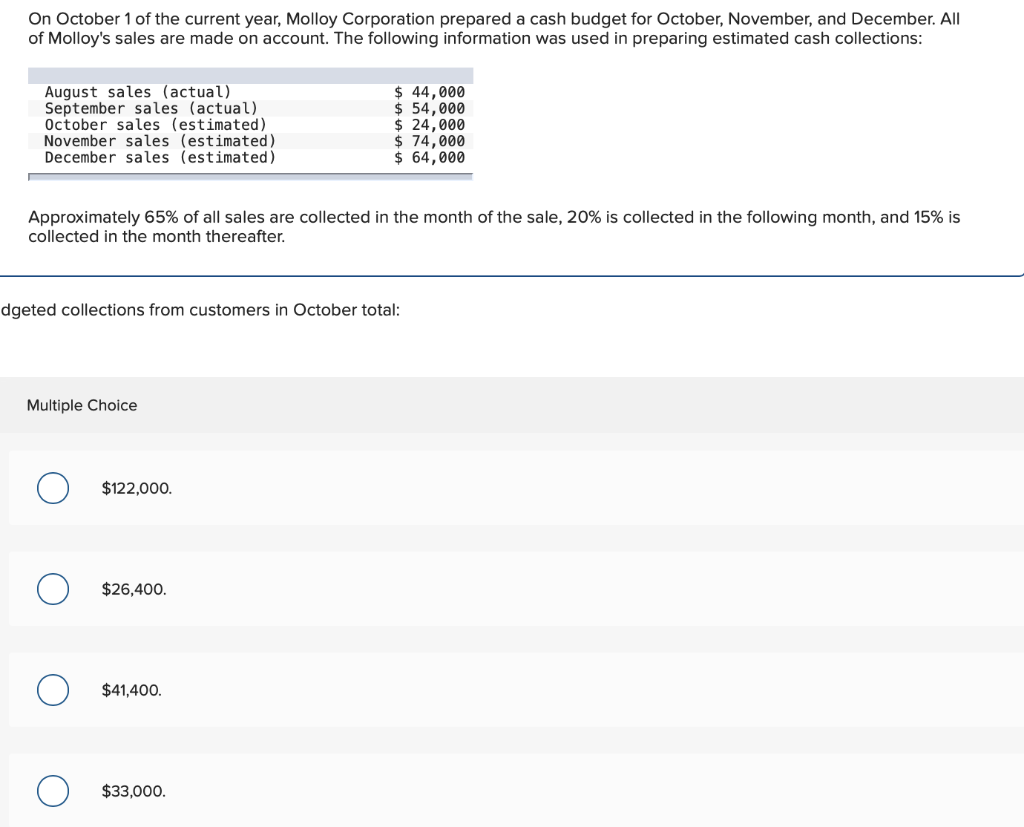Click the $122,000 answer label text
The width and height of the screenshot is (1024, 827).
136,488
